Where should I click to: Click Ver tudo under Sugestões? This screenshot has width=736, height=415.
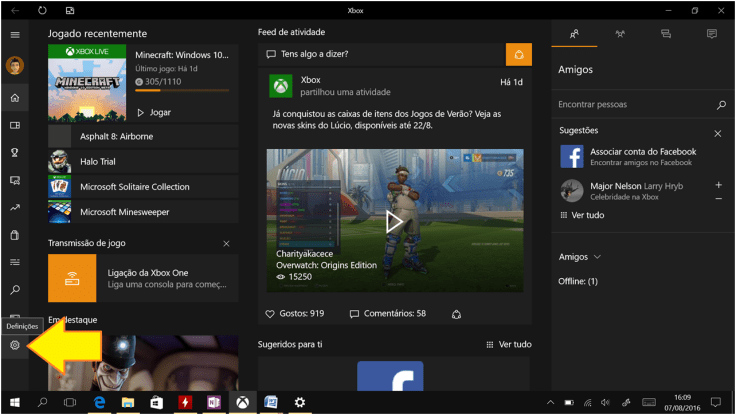click(586, 215)
